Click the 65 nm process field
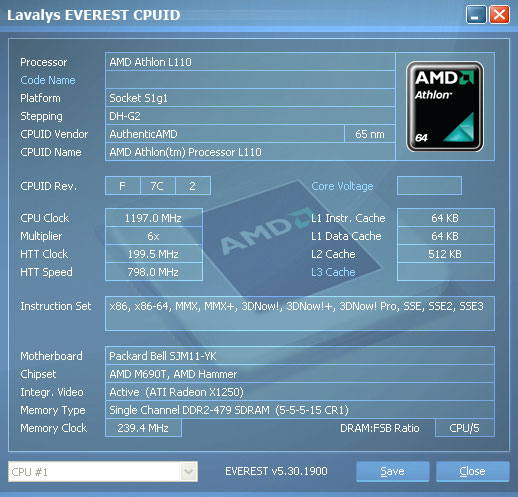 (x=370, y=134)
